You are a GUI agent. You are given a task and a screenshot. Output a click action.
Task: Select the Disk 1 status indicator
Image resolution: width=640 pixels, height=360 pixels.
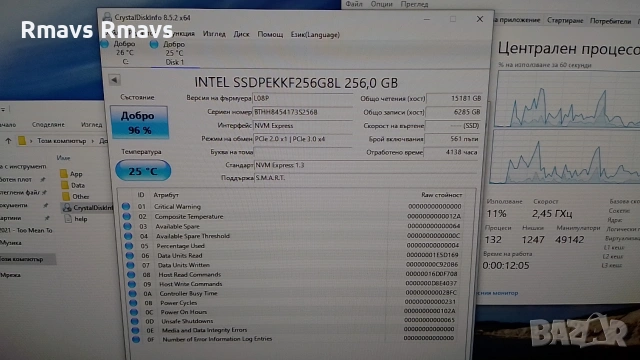tap(154, 44)
